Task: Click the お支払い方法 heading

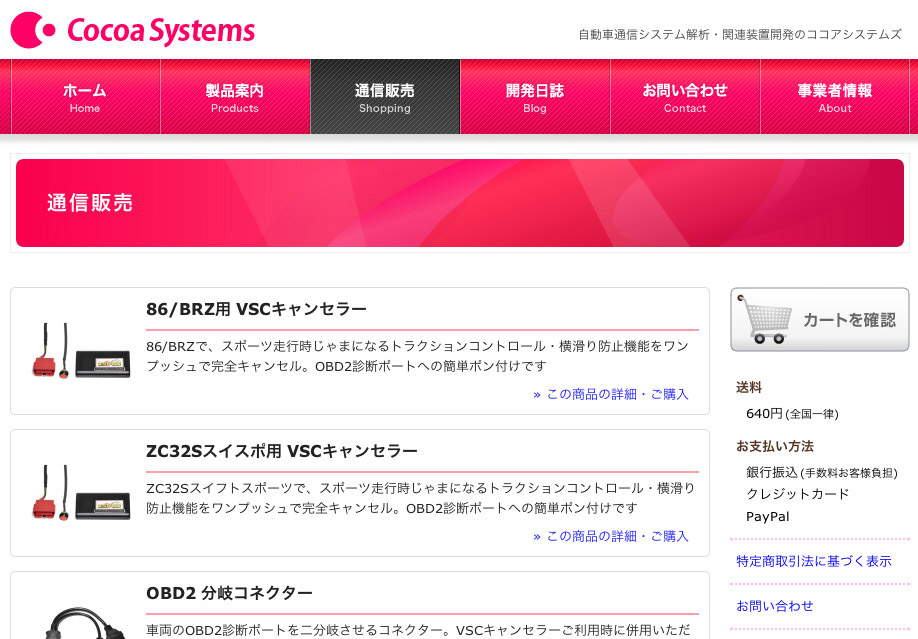Action: pyautogui.click(x=775, y=446)
